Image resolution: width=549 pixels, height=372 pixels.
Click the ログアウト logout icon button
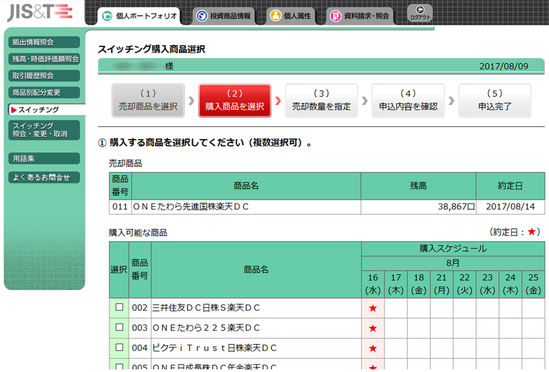(x=420, y=13)
